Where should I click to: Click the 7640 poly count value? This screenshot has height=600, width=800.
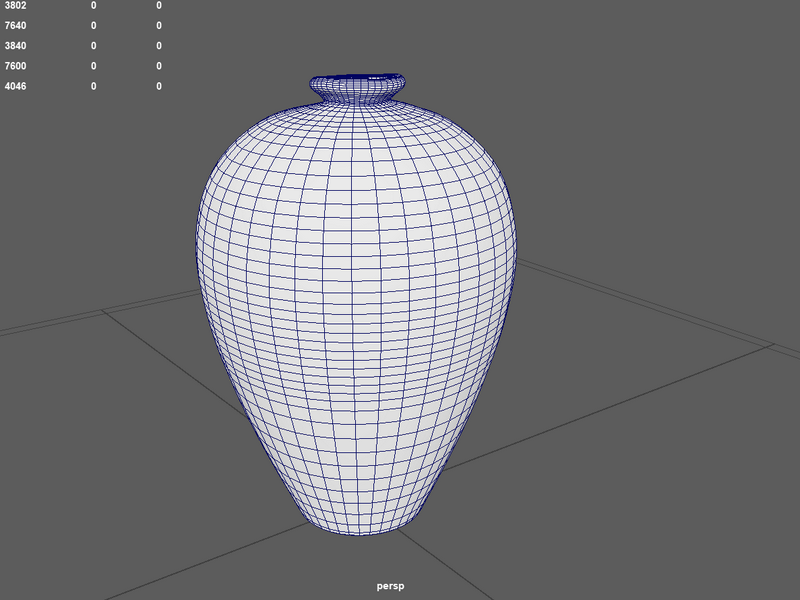15,26
